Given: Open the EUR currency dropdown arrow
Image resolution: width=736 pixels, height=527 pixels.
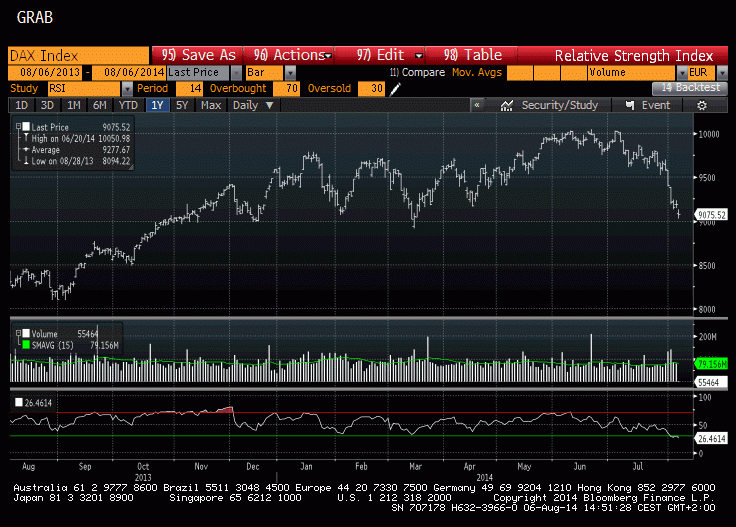Looking at the screenshot, I should pyautogui.click(x=722, y=73).
